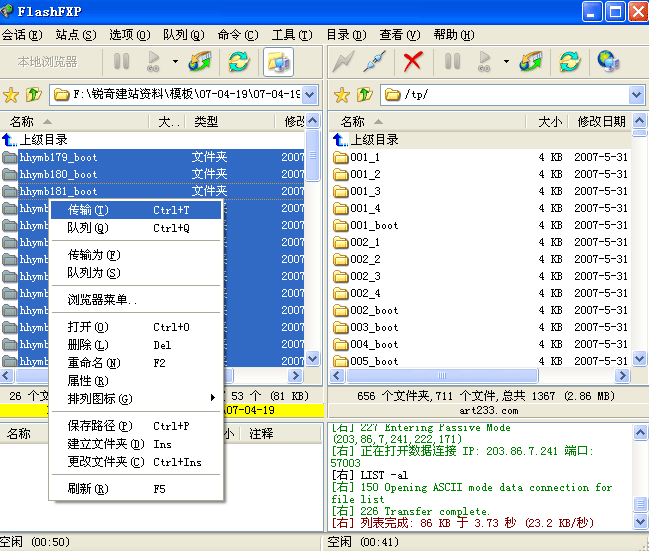649x551 pixels.
Task: Click local file list vertical scrollbar thumb
Action: (313, 156)
